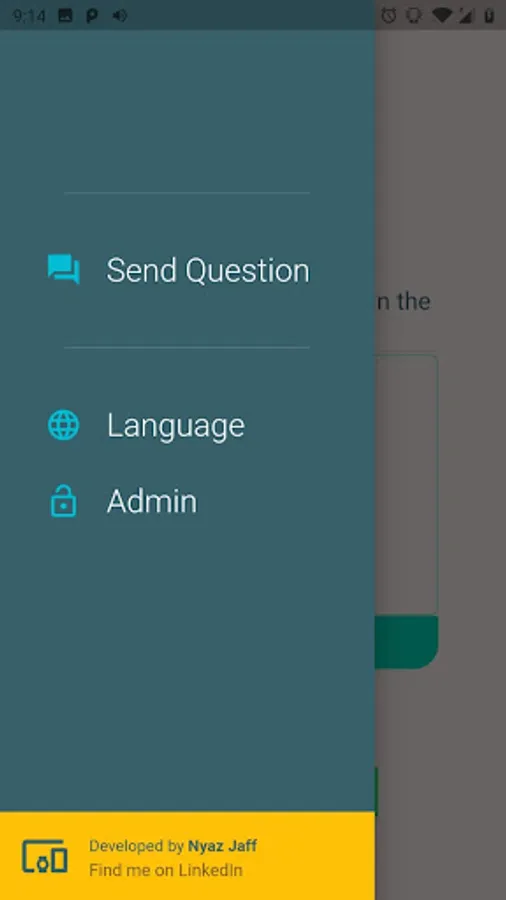Open the Nyaz Jaff developer name link
Screen dimensions: 506x900
click(x=223, y=845)
